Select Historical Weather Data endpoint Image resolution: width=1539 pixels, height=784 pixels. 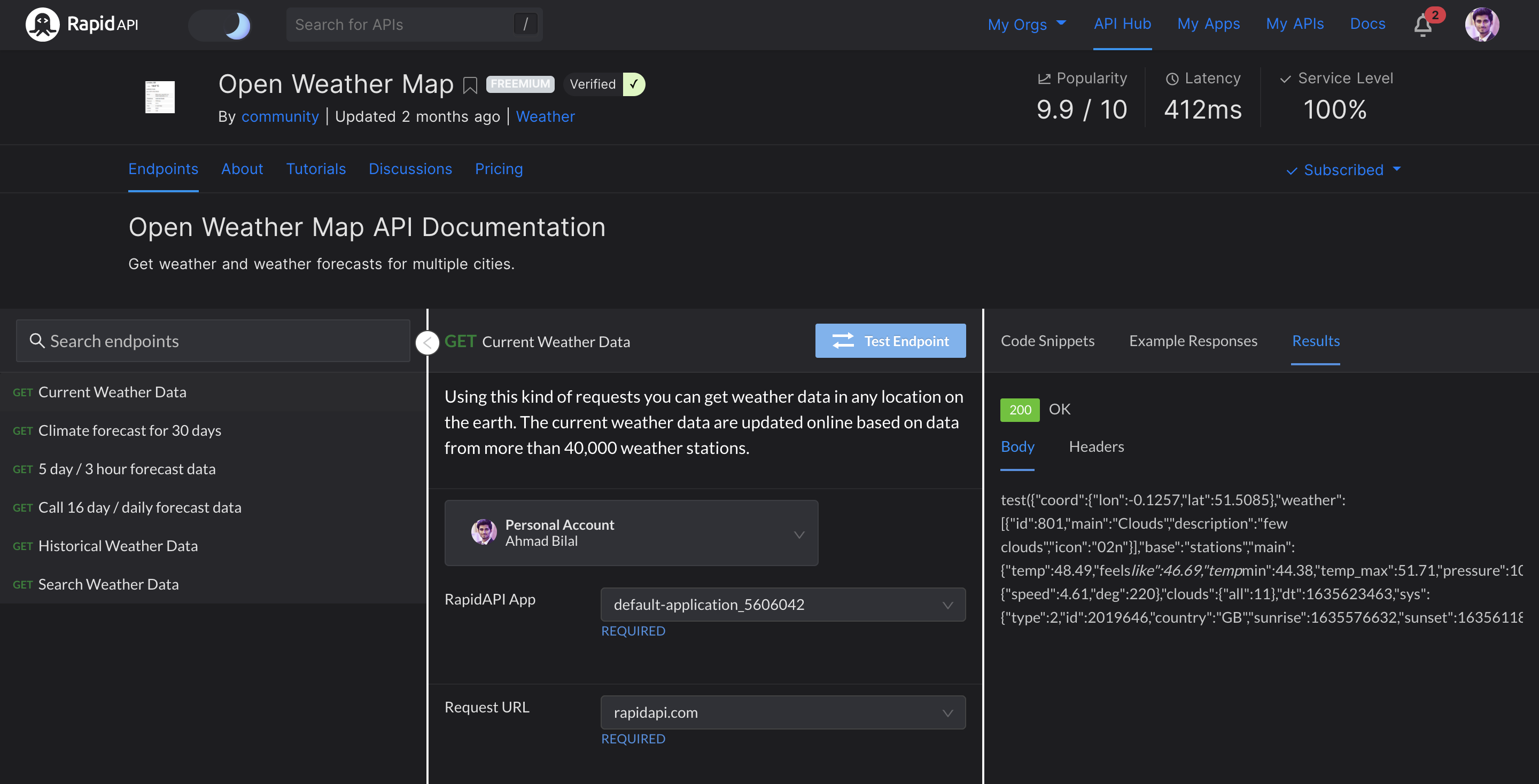[x=118, y=546]
